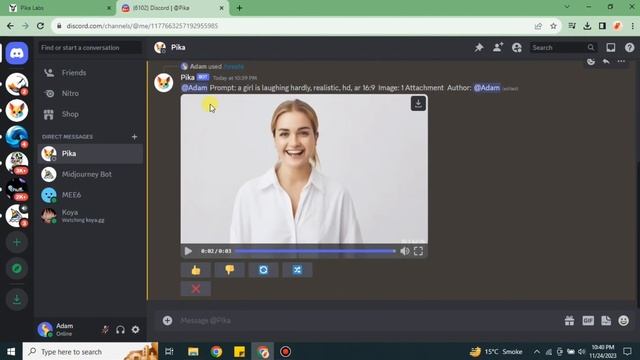
Task: Open the Midjourney Bot conversation
Action: pyautogui.click(x=90, y=174)
